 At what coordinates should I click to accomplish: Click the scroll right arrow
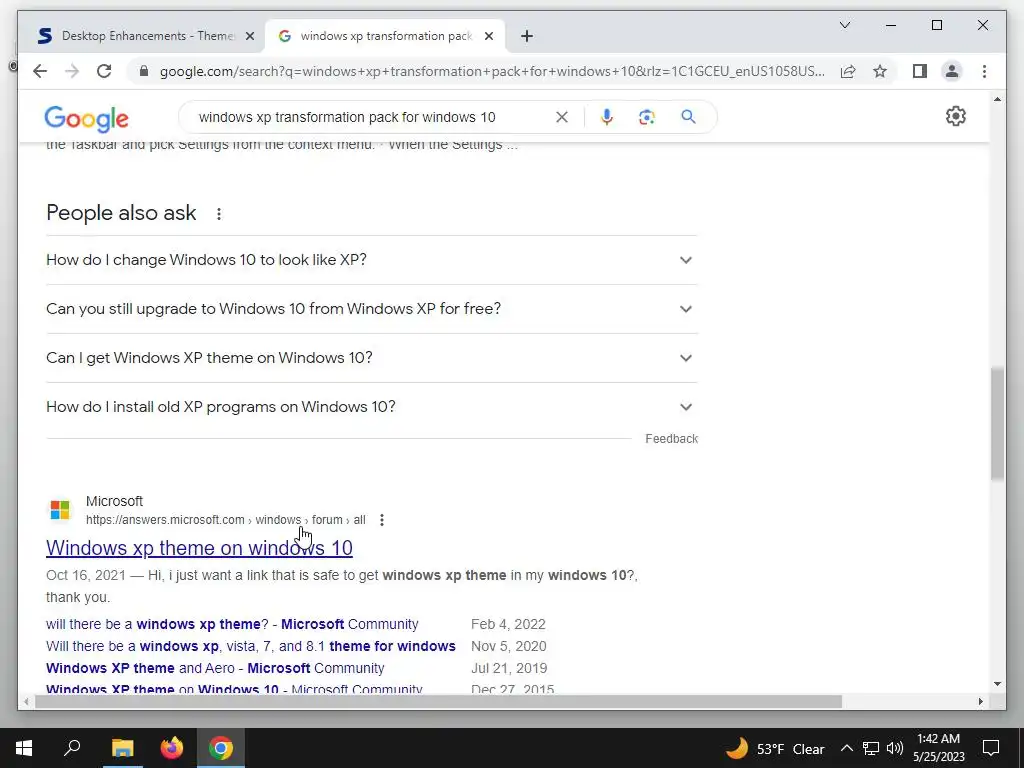[981, 702]
